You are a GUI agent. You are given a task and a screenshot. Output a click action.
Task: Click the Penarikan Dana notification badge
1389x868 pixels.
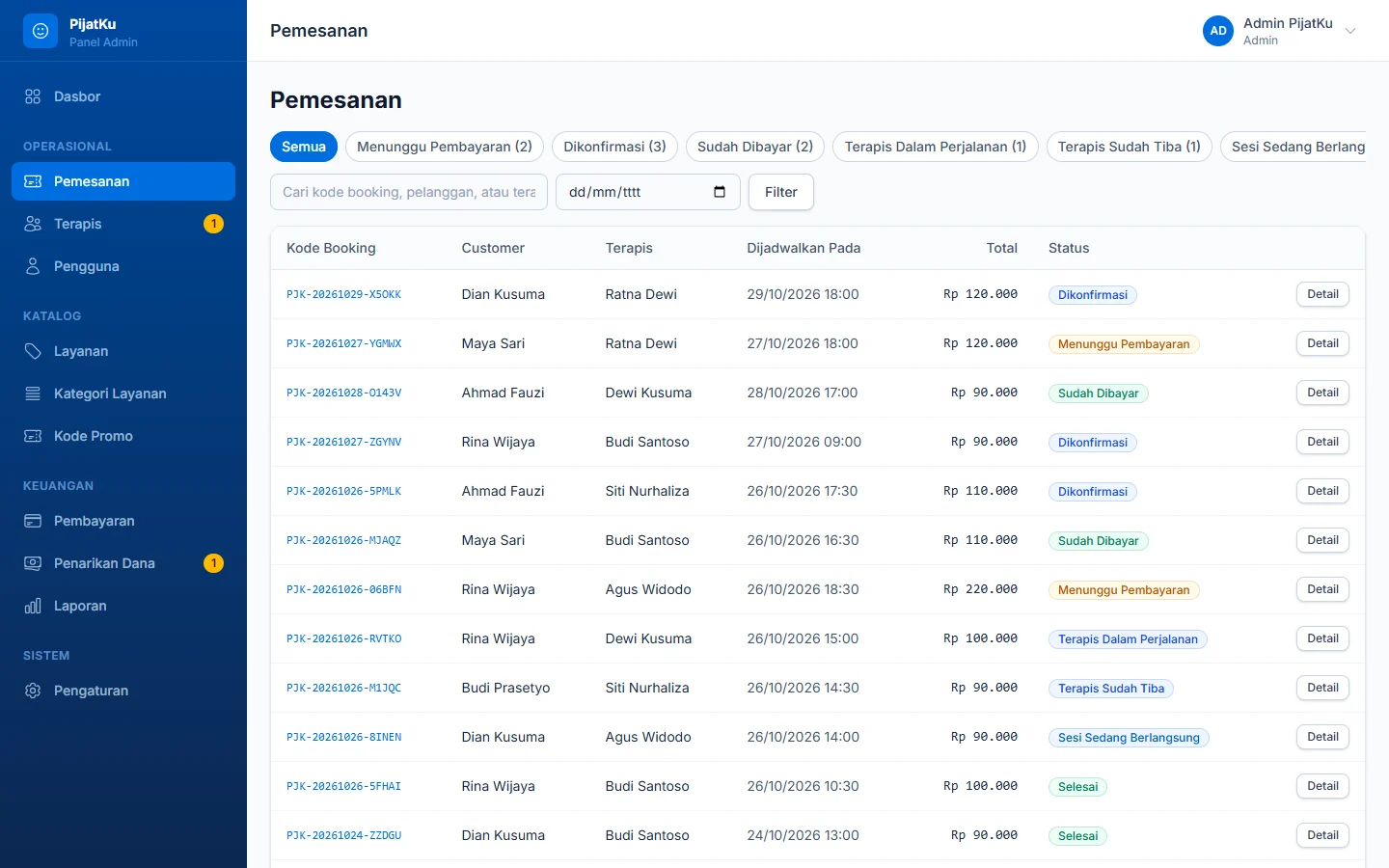pos(214,563)
